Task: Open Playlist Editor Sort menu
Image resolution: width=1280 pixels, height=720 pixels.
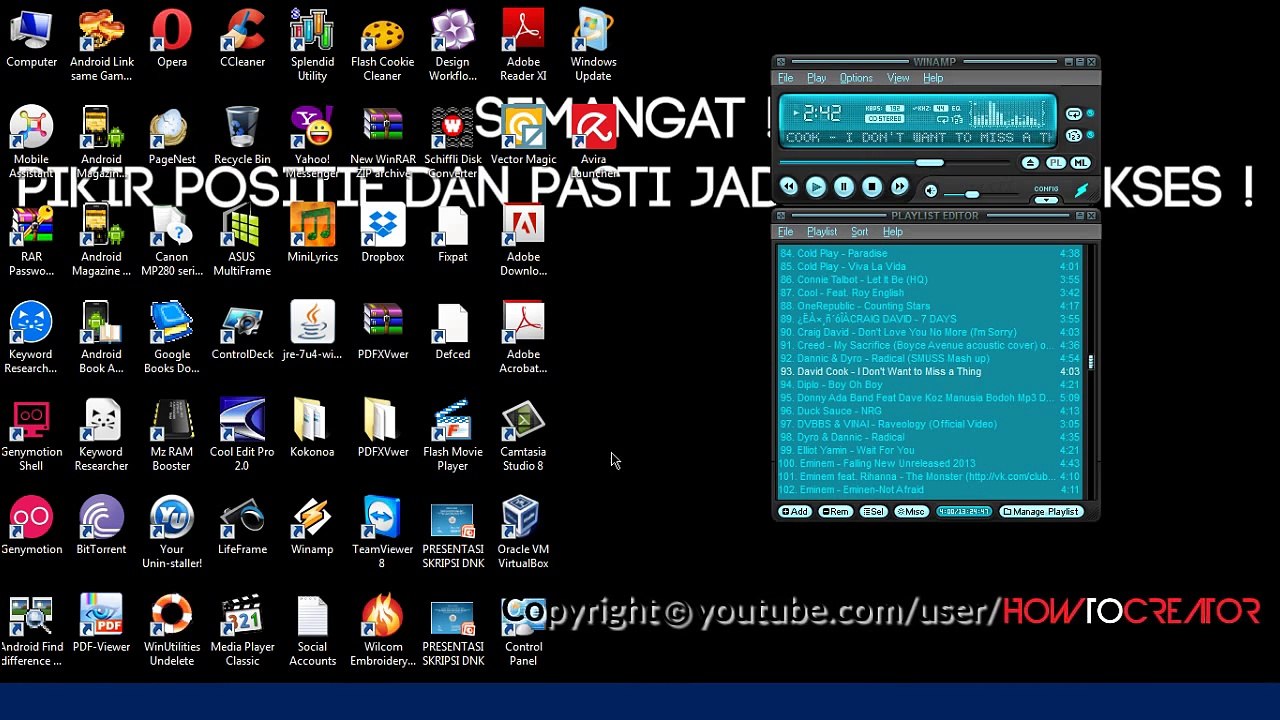Action: pos(859,232)
